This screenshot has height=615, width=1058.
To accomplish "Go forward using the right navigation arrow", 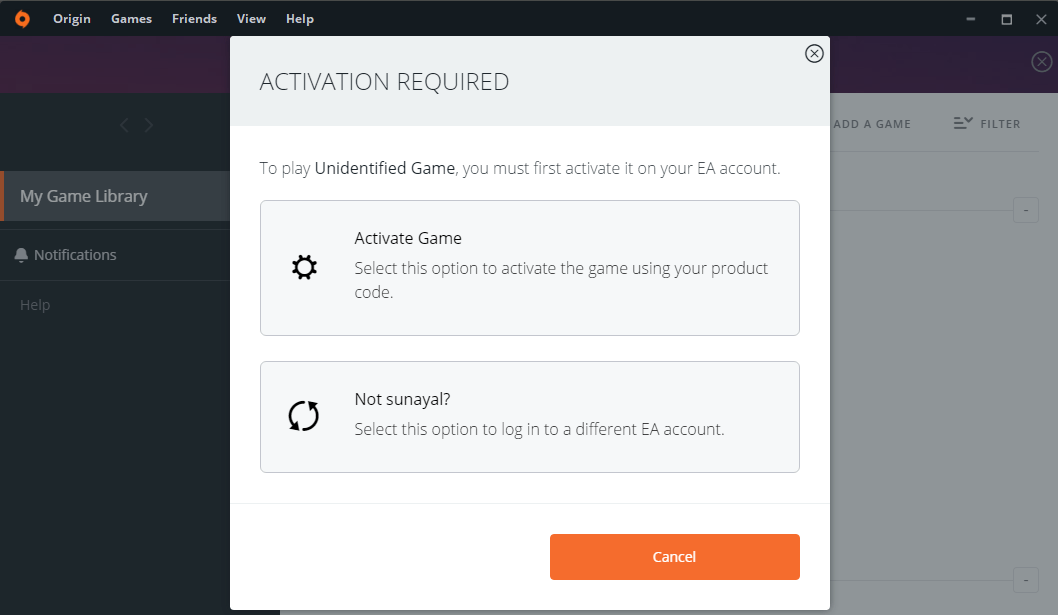I will pyautogui.click(x=149, y=125).
